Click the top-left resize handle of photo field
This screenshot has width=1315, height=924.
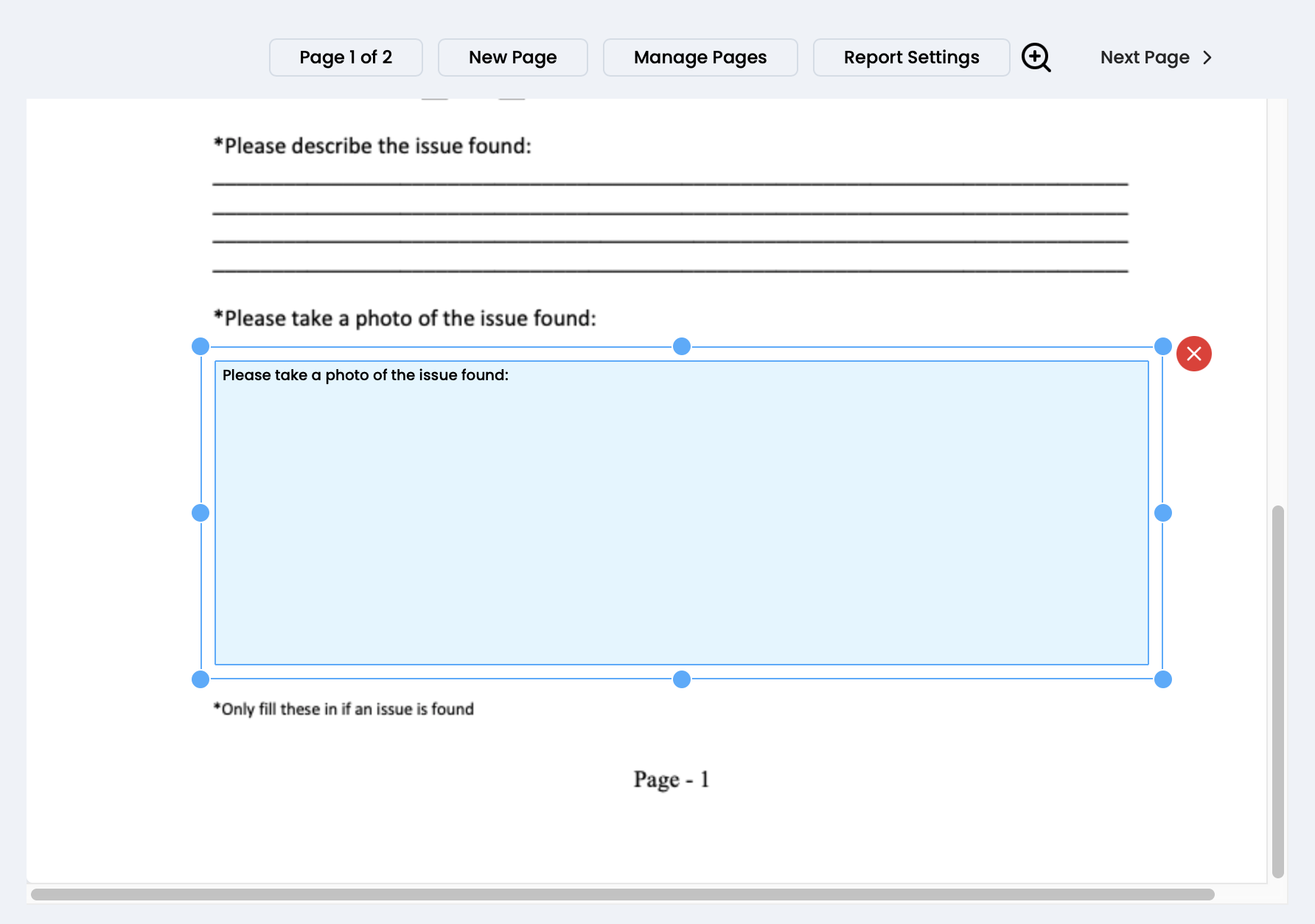pyautogui.click(x=200, y=346)
